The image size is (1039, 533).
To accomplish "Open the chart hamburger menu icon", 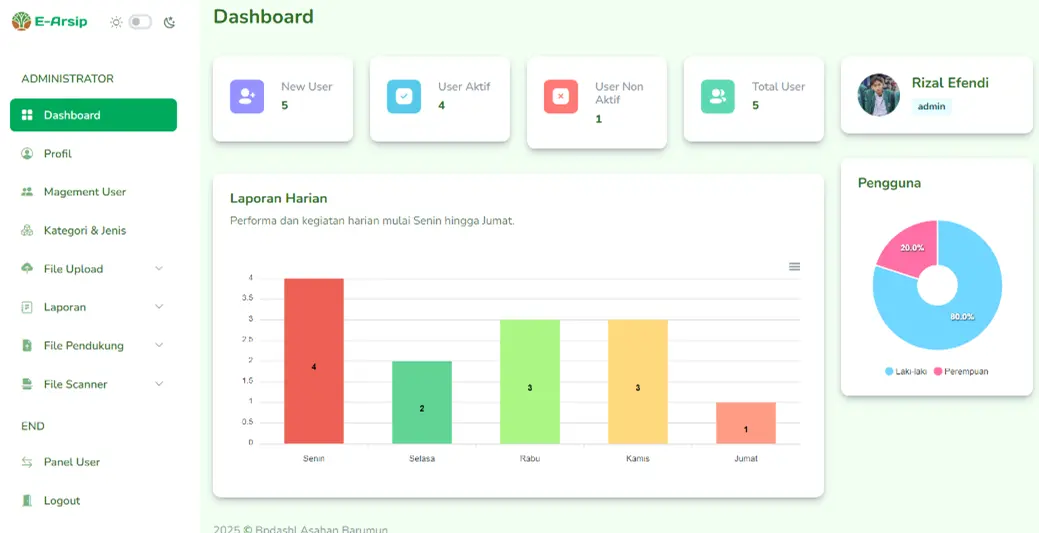I will tap(794, 266).
